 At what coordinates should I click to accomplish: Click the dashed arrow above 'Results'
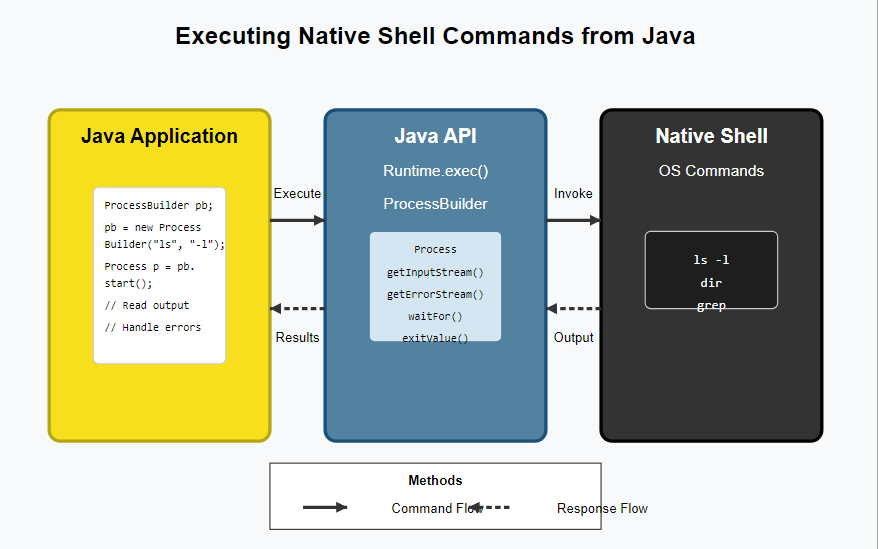pyautogui.click(x=297, y=309)
